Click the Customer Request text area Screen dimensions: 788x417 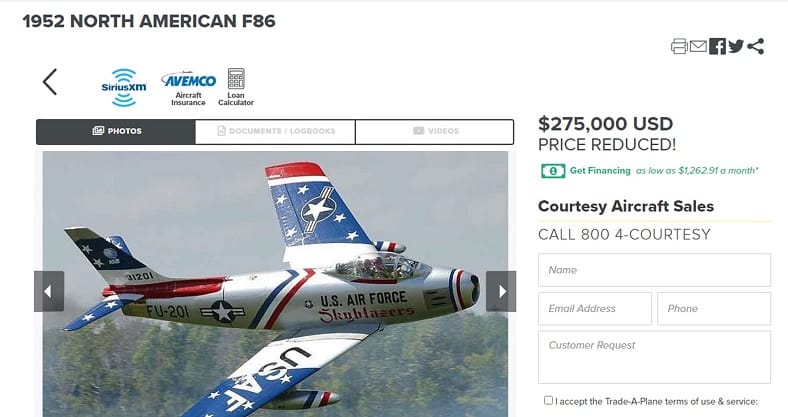coord(654,357)
